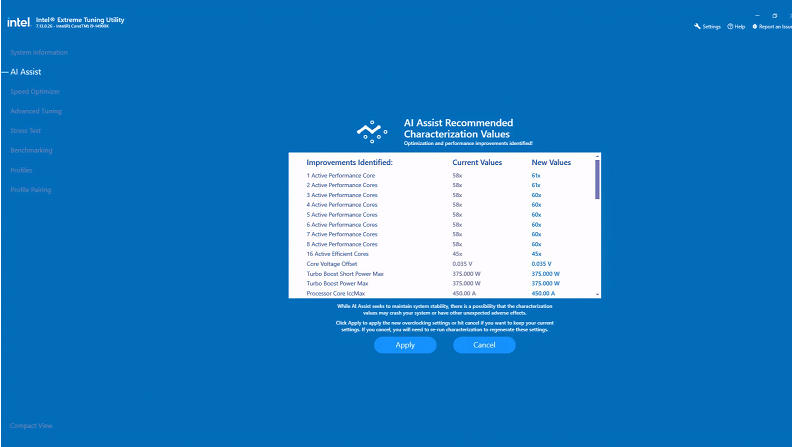Click the 'AI Assist Recommended Characterization Values' title
This screenshot has width=792, height=447.
458,128
